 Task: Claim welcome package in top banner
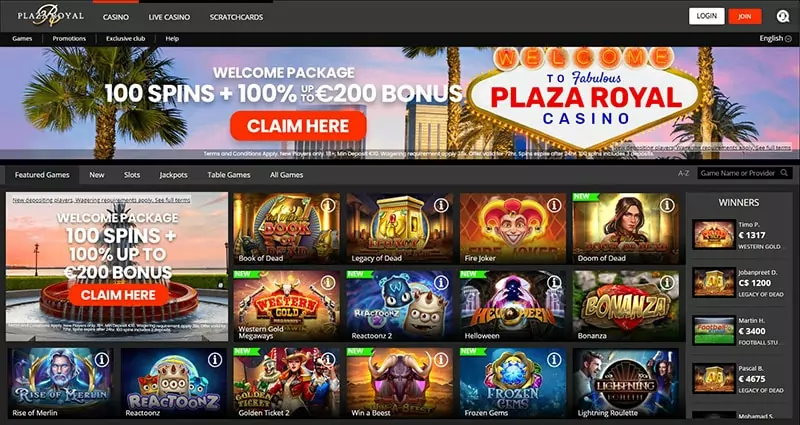pyautogui.click(x=298, y=126)
